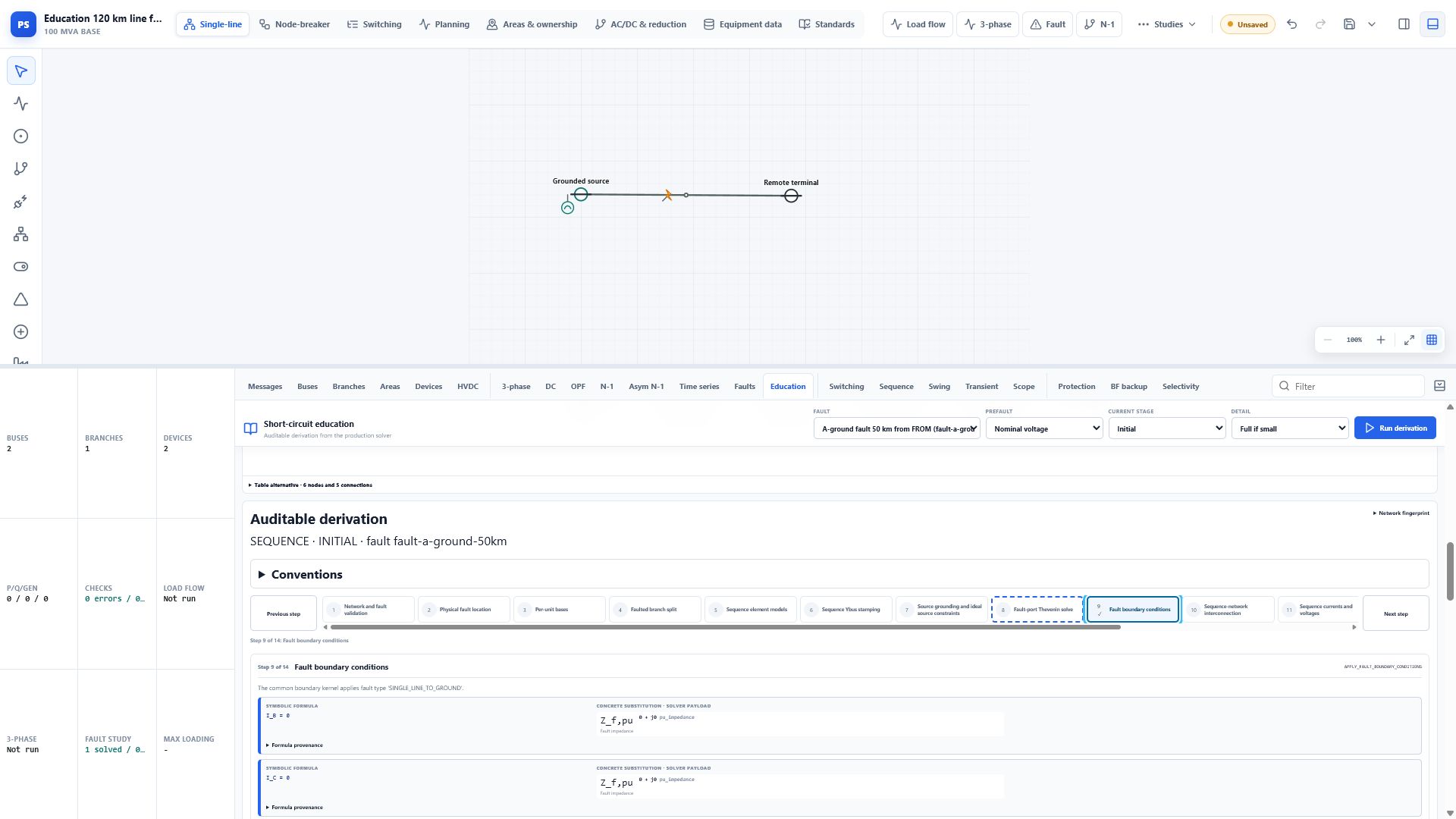Click the bus circle tool icon
1456x819 pixels.
click(21, 136)
